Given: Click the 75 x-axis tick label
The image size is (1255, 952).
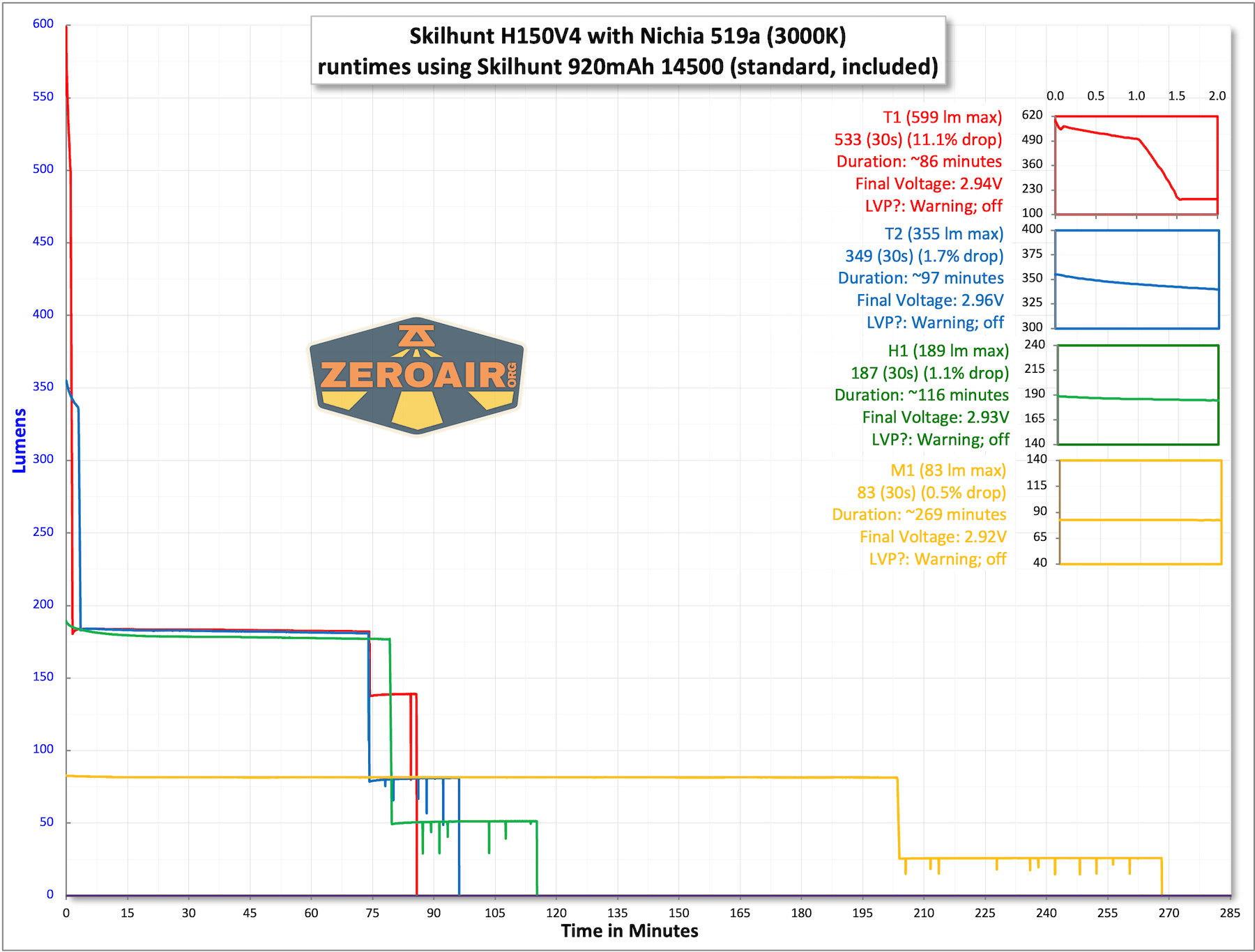Looking at the screenshot, I should pos(372,913).
